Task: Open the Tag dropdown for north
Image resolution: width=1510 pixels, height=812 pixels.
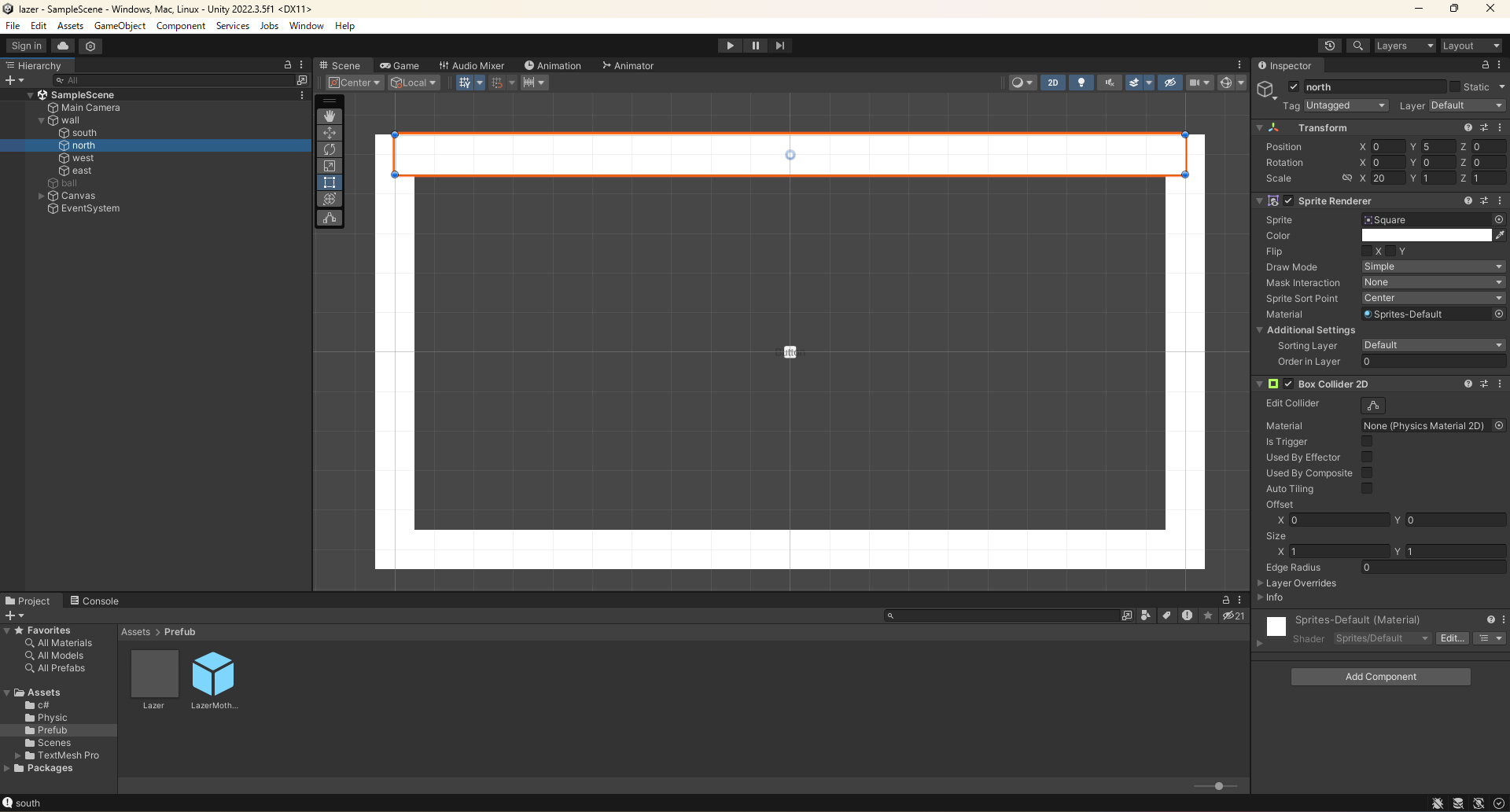Action: click(1345, 105)
